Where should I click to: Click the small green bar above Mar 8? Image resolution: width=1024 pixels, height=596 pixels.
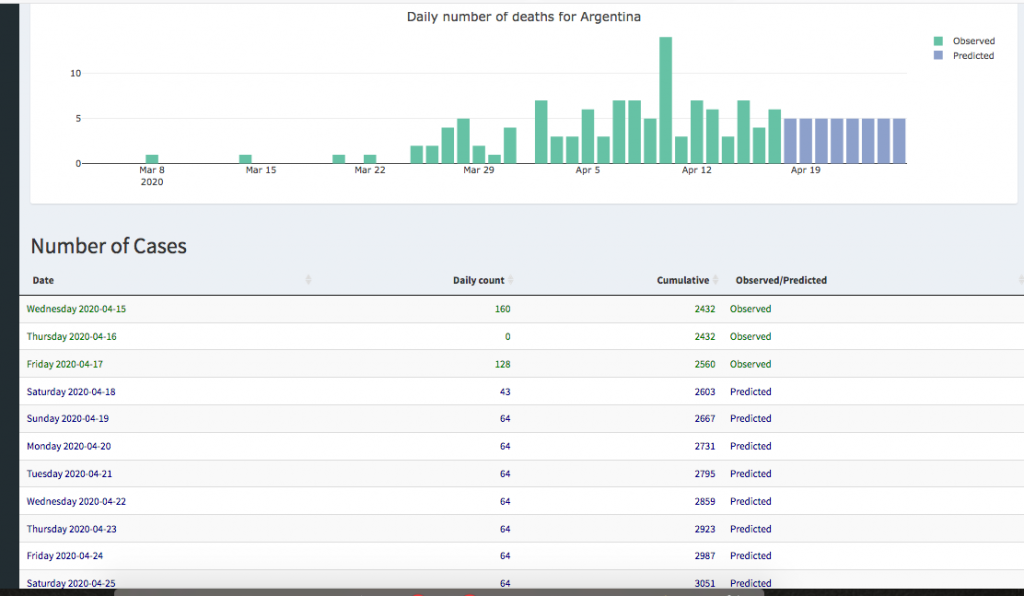click(152, 158)
